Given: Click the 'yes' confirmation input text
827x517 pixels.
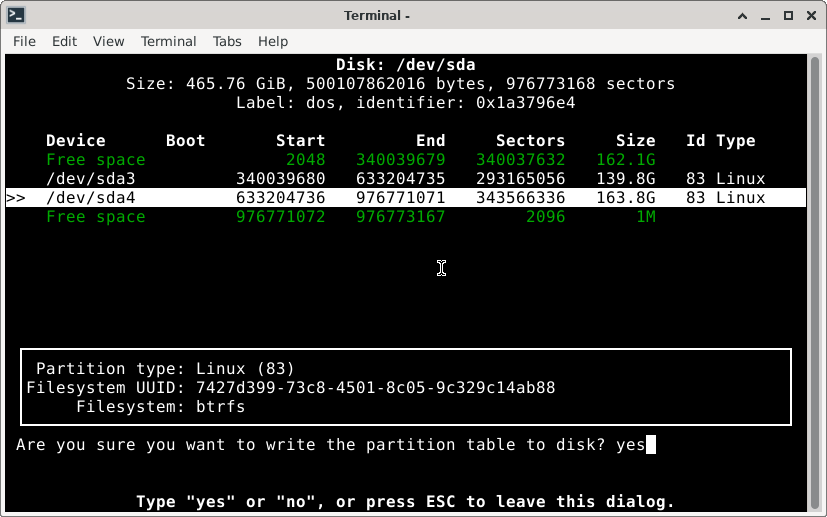Looking at the screenshot, I should pyautogui.click(x=630, y=445).
